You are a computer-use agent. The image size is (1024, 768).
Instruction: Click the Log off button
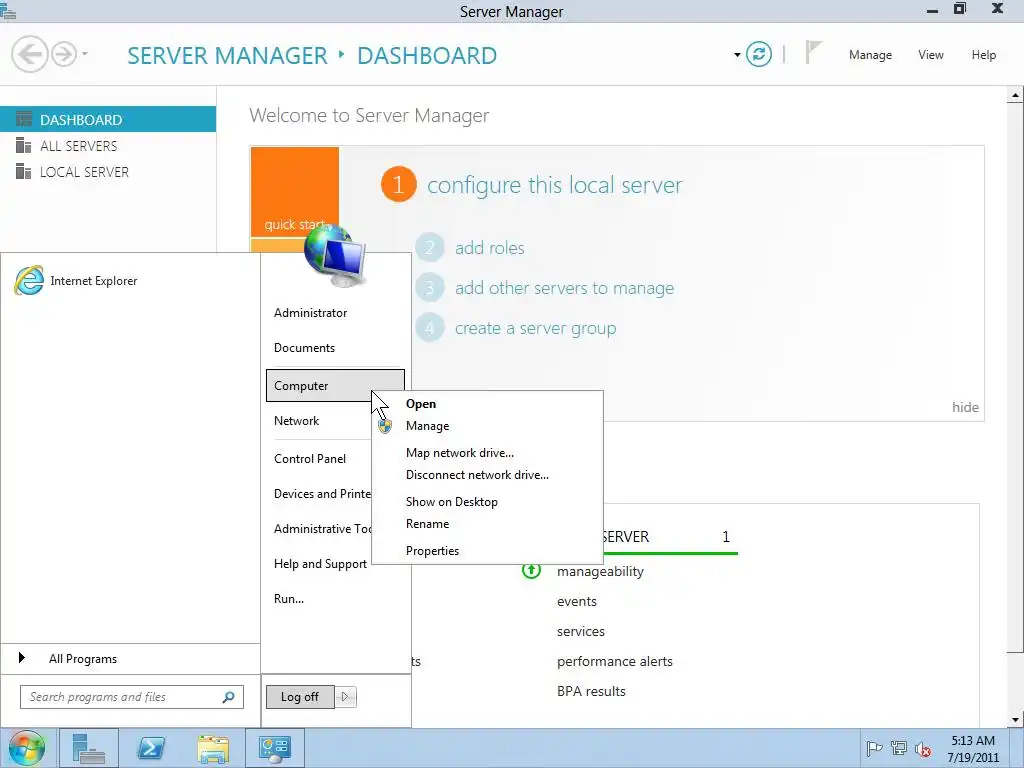(x=300, y=697)
